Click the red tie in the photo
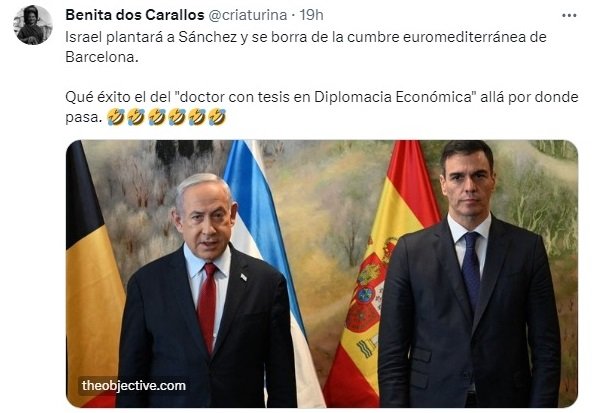Image resolution: width=595 pixels, height=413 pixels. pos(207,307)
